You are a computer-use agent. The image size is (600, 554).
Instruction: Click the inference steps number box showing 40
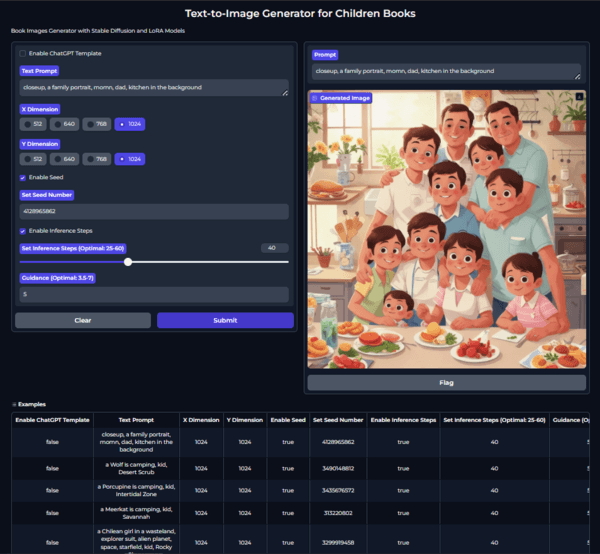tap(274, 248)
